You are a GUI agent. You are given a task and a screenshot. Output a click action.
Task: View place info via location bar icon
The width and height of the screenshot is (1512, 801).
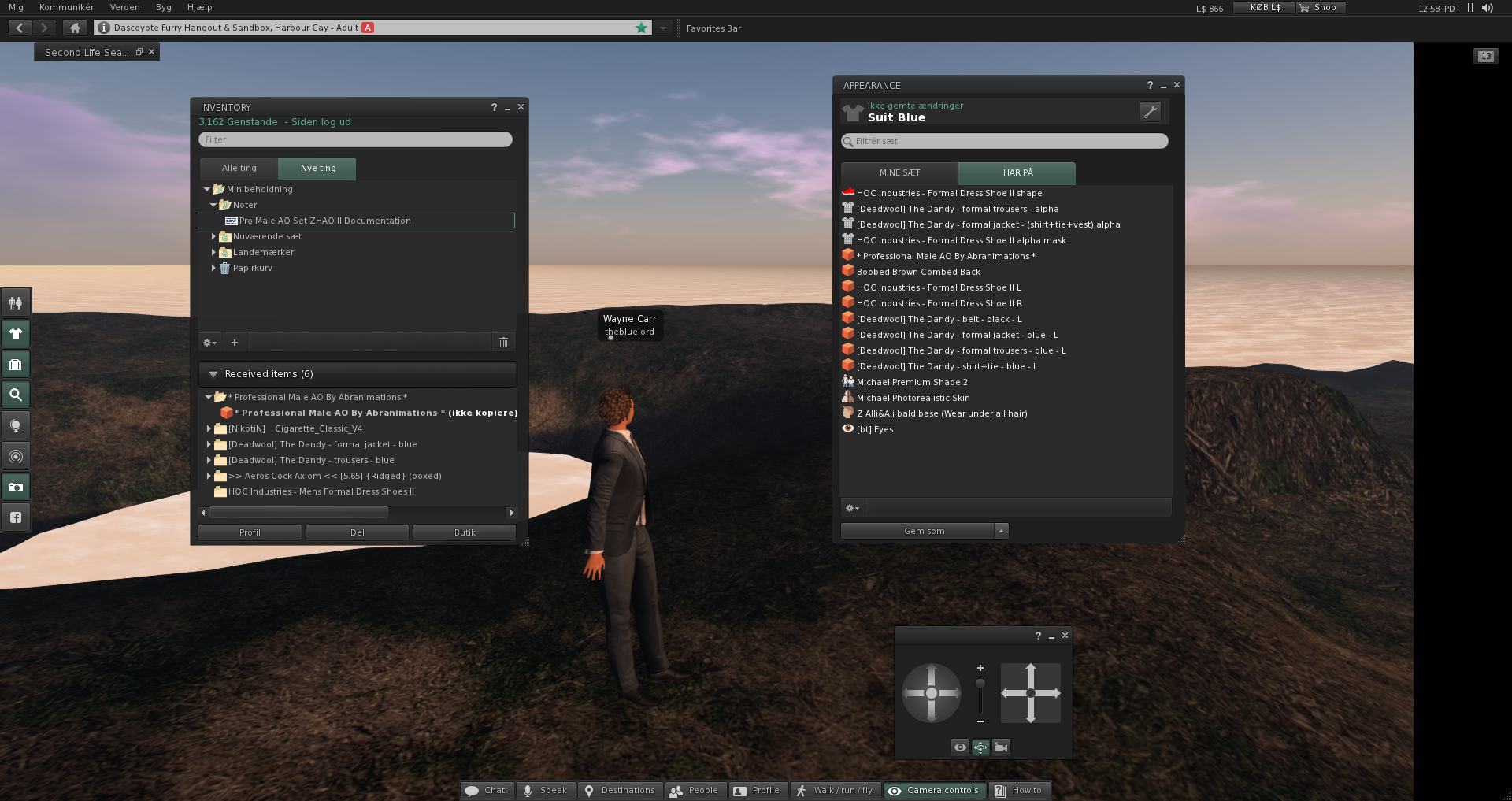coord(103,28)
